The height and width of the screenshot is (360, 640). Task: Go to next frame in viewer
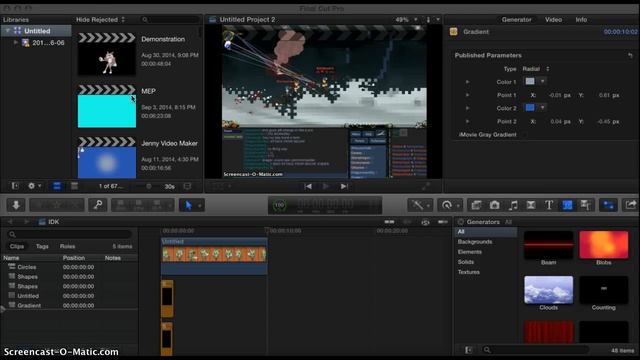coord(344,186)
